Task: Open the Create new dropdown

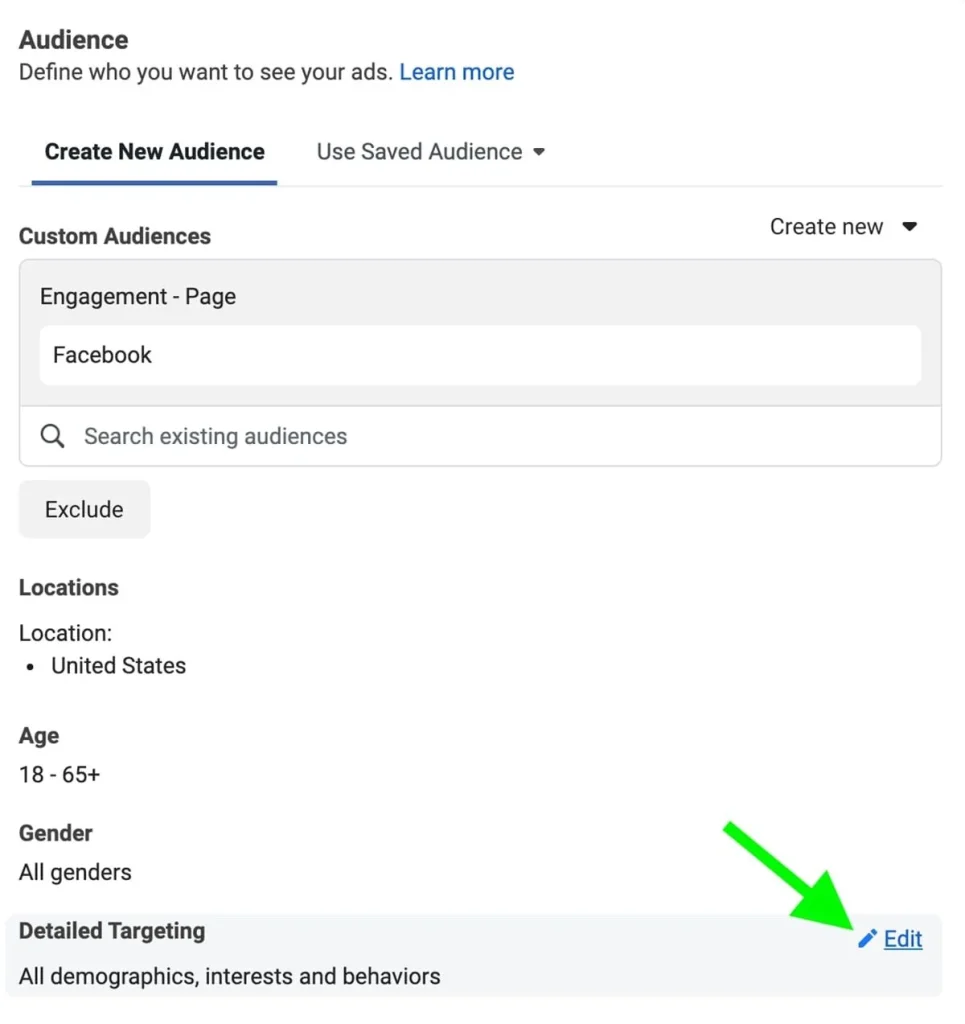Action: coord(826,227)
